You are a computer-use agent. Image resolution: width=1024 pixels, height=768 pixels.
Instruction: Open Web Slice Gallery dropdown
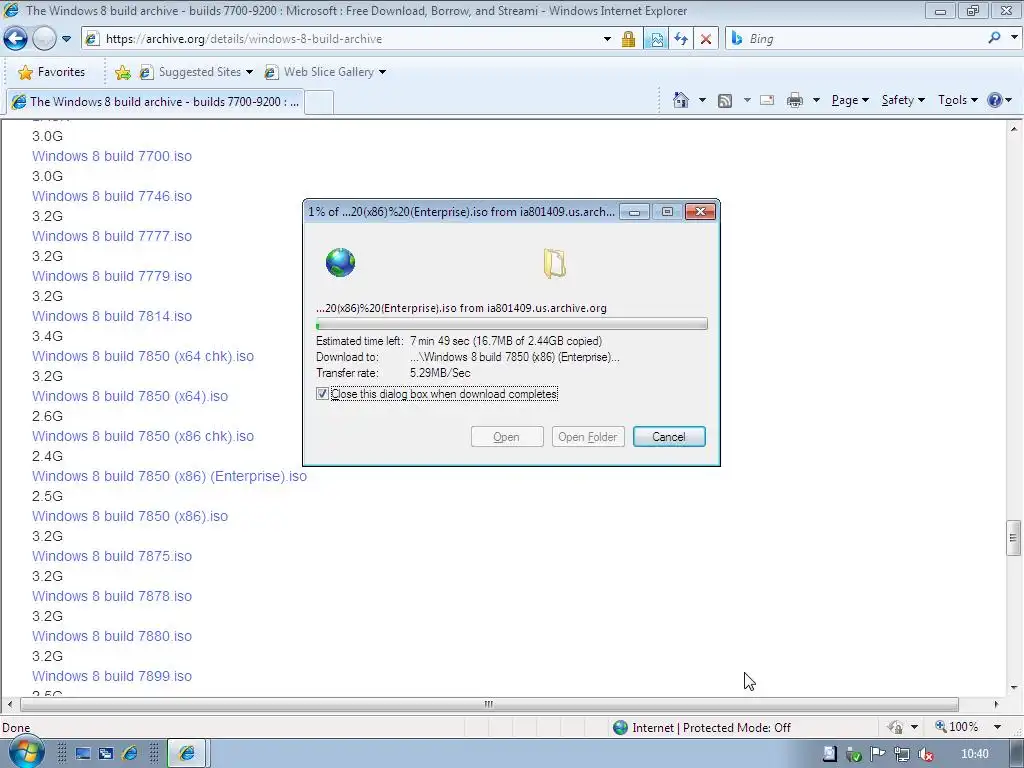point(325,72)
